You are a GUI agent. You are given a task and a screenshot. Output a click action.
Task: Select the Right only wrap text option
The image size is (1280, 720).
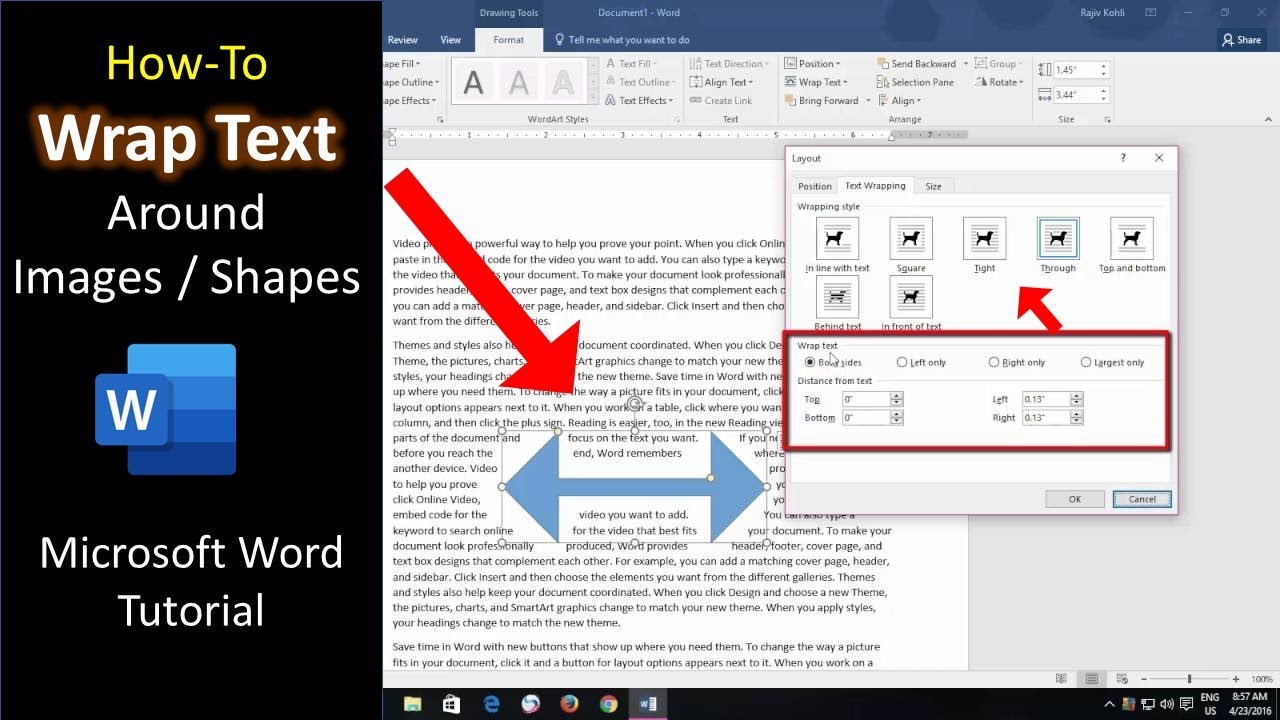point(1017,362)
